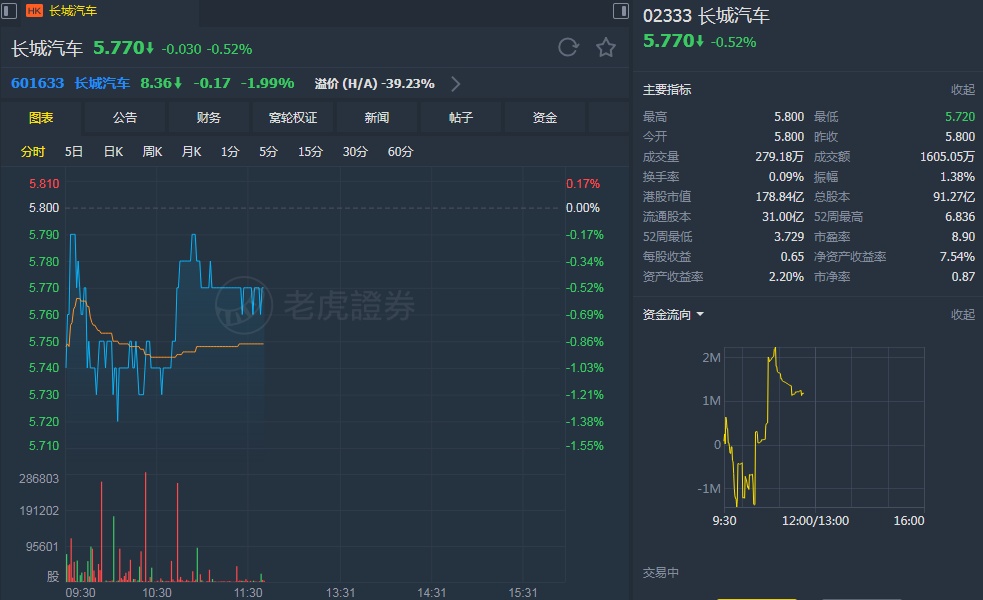This screenshot has height=600, width=983.
Task: Click the -1.55% percent axis label
Action: 584,446
